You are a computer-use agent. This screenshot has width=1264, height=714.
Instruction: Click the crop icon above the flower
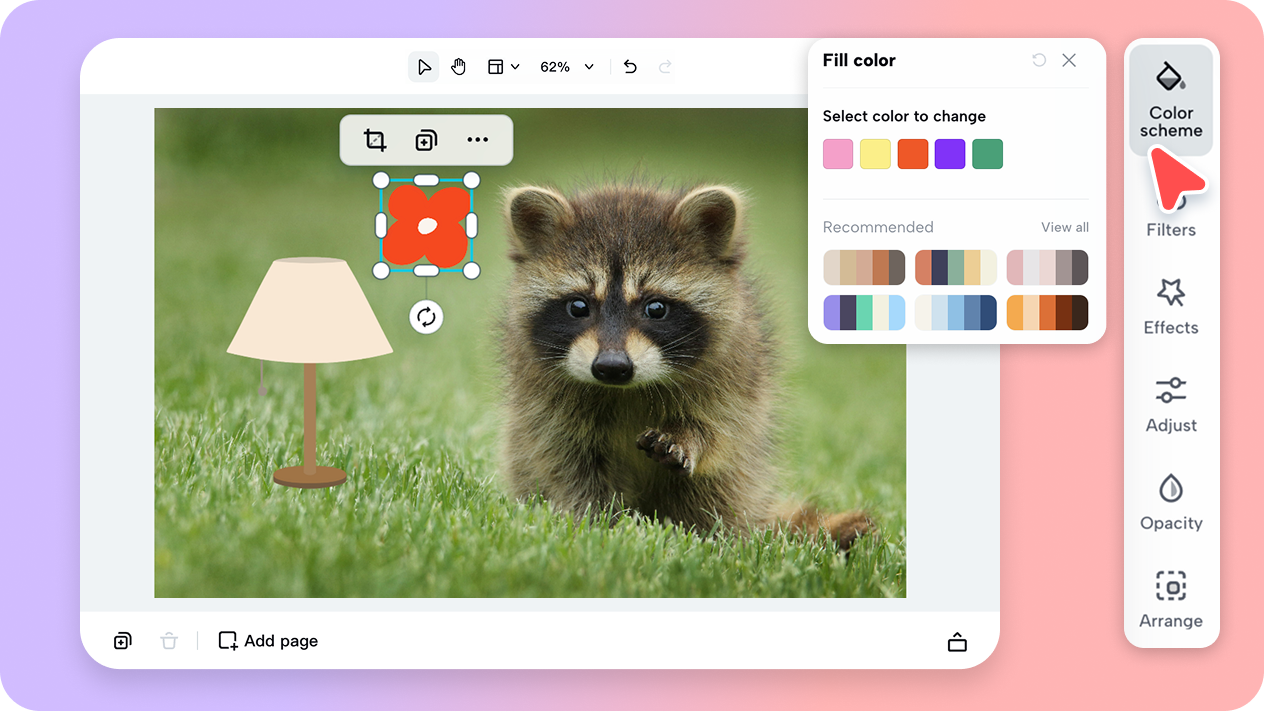tap(375, 140)
